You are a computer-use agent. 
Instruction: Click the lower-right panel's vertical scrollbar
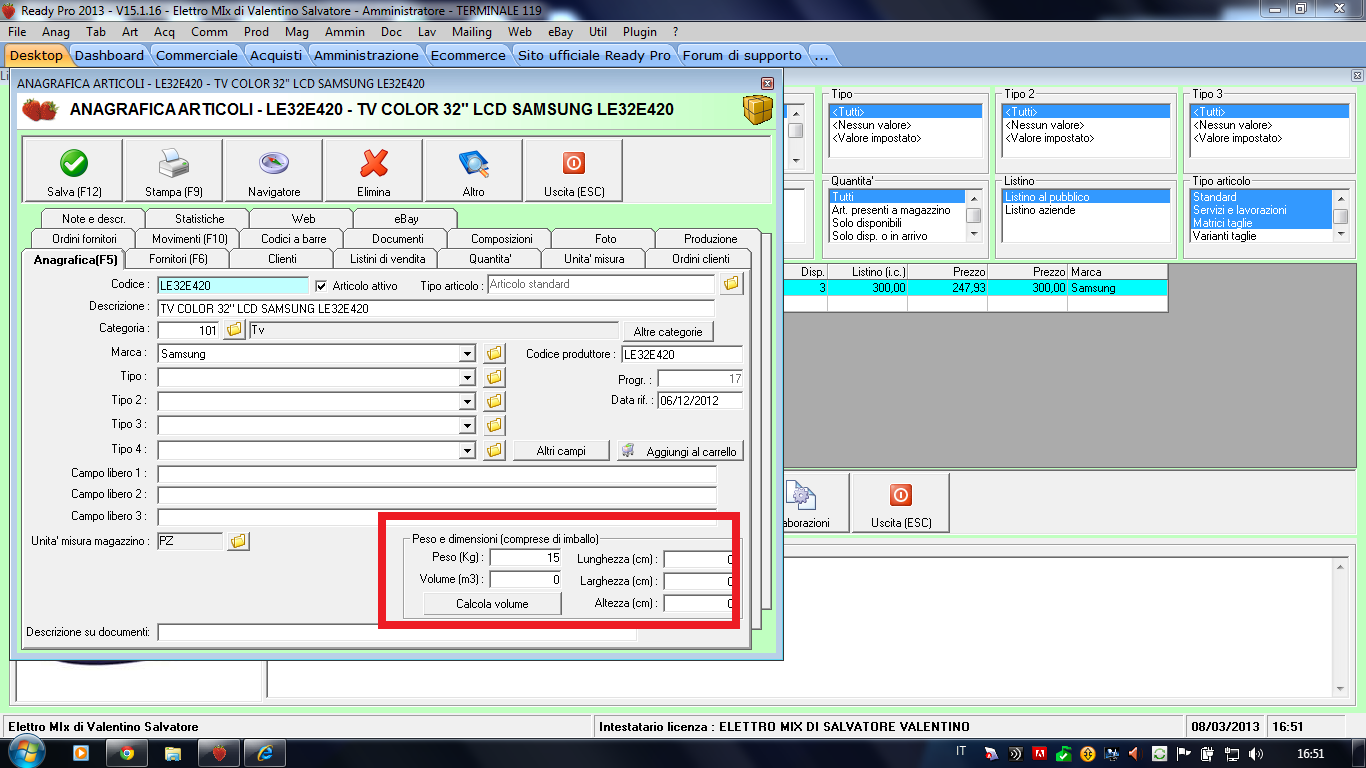click(x=1341, y=627)
